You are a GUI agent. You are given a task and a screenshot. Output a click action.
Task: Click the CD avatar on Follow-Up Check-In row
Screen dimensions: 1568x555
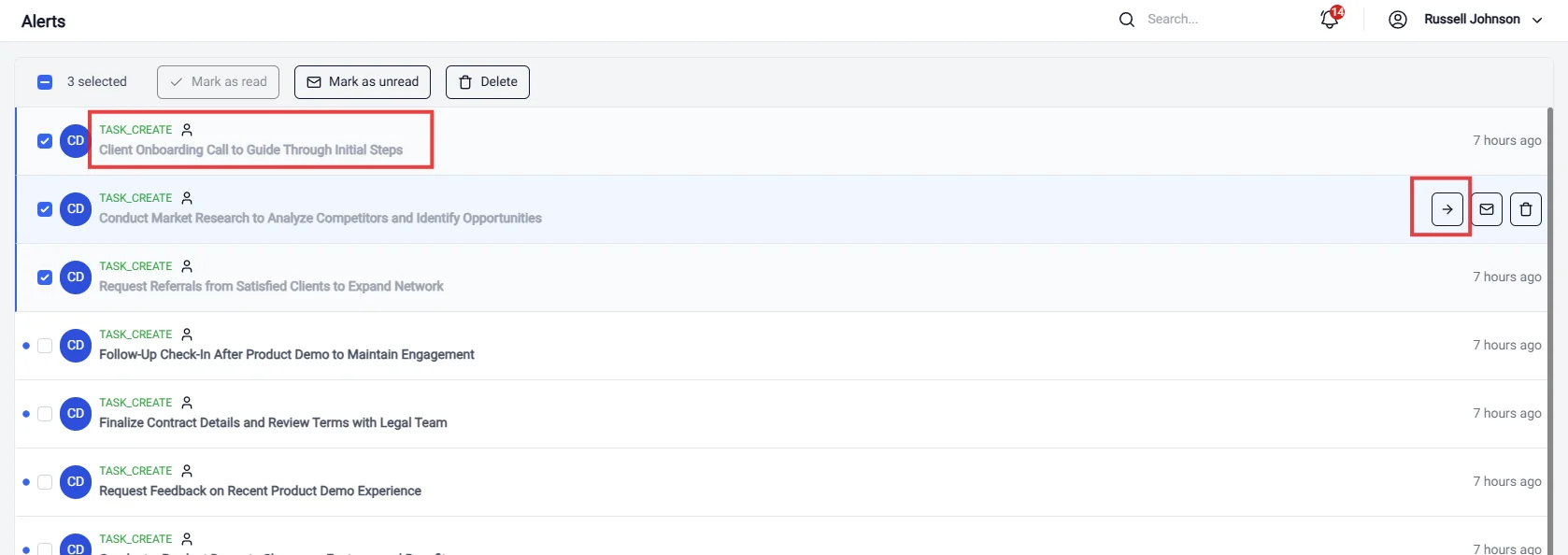(76, 346)
